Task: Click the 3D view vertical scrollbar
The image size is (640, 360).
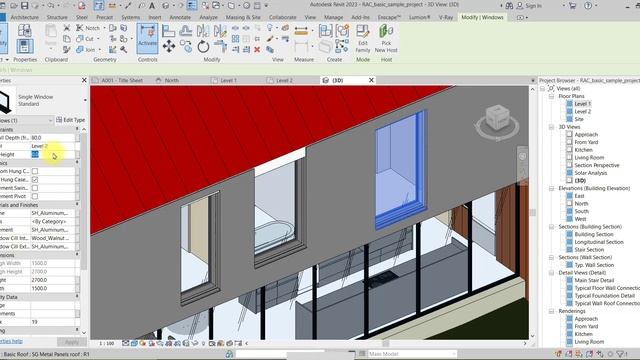Action: coord(532,212)
